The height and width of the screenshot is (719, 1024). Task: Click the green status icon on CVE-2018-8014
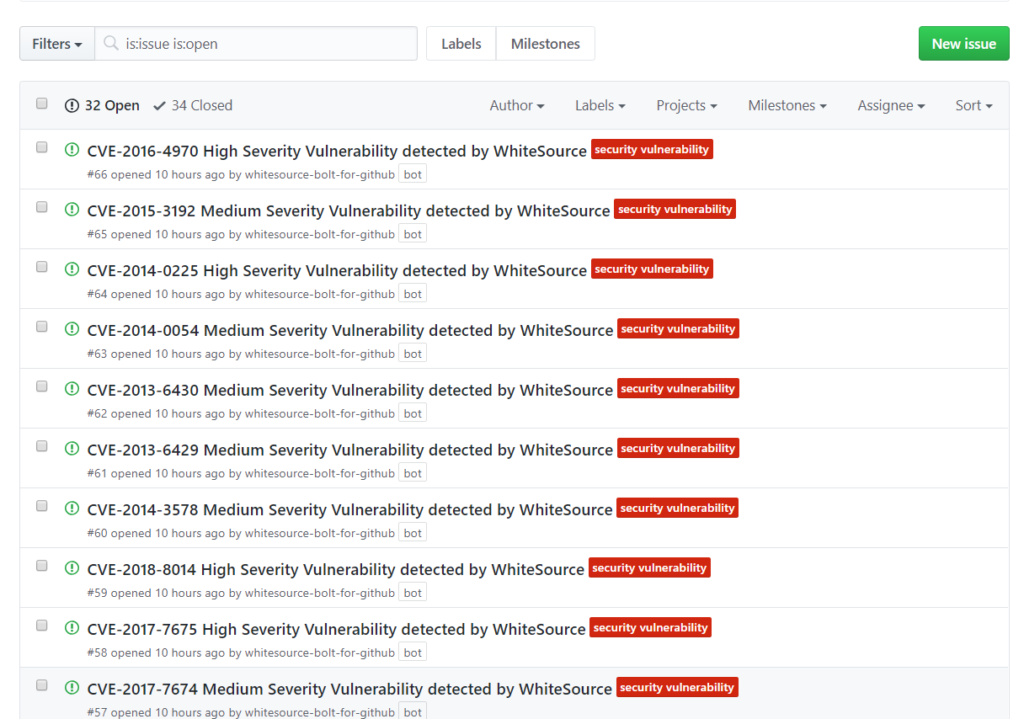click(x=71, y=568)
